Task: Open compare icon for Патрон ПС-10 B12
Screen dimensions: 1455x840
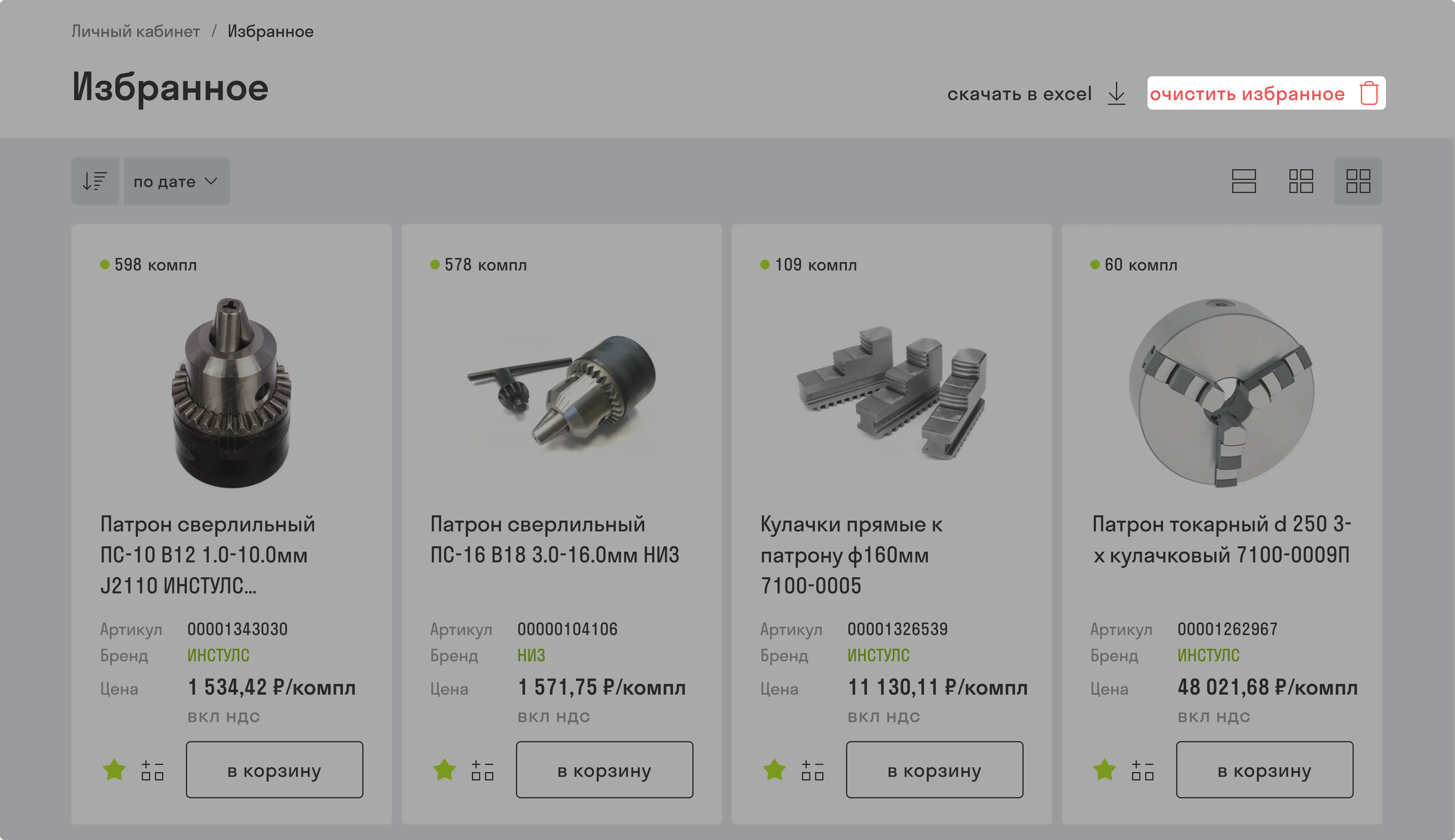Action: (152, 770)
